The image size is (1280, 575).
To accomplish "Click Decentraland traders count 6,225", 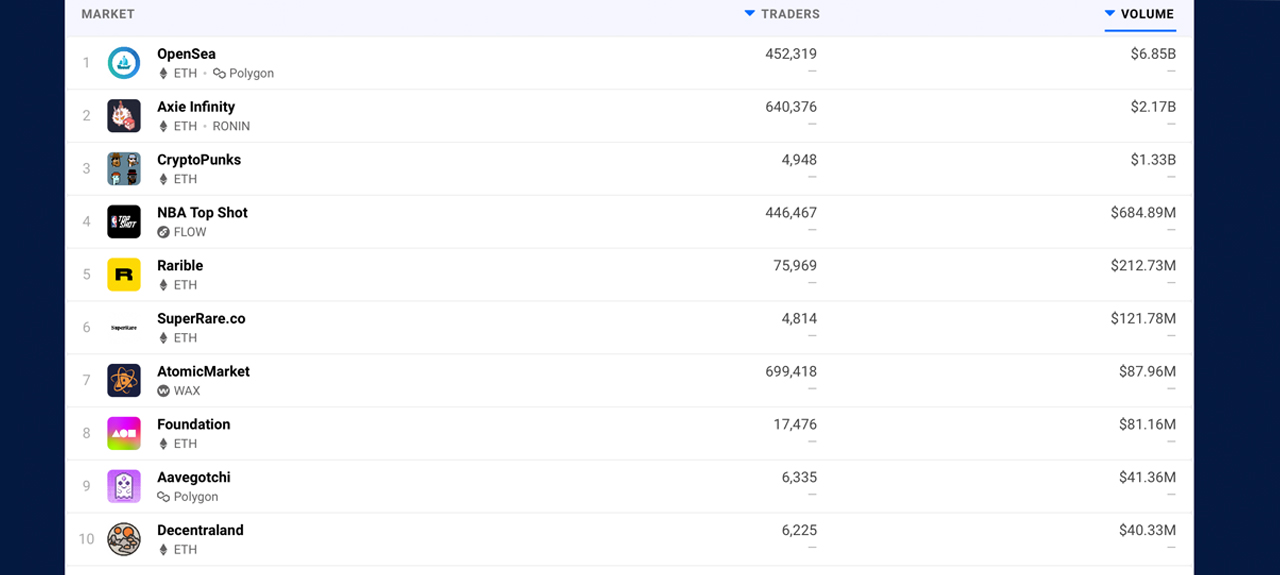I will click(799, 531).
